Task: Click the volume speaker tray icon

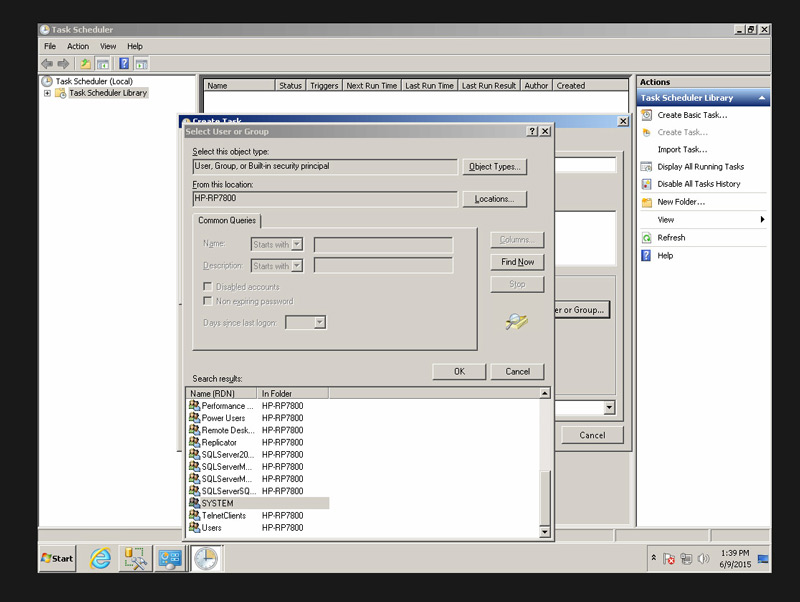Action: coord(703,559)
